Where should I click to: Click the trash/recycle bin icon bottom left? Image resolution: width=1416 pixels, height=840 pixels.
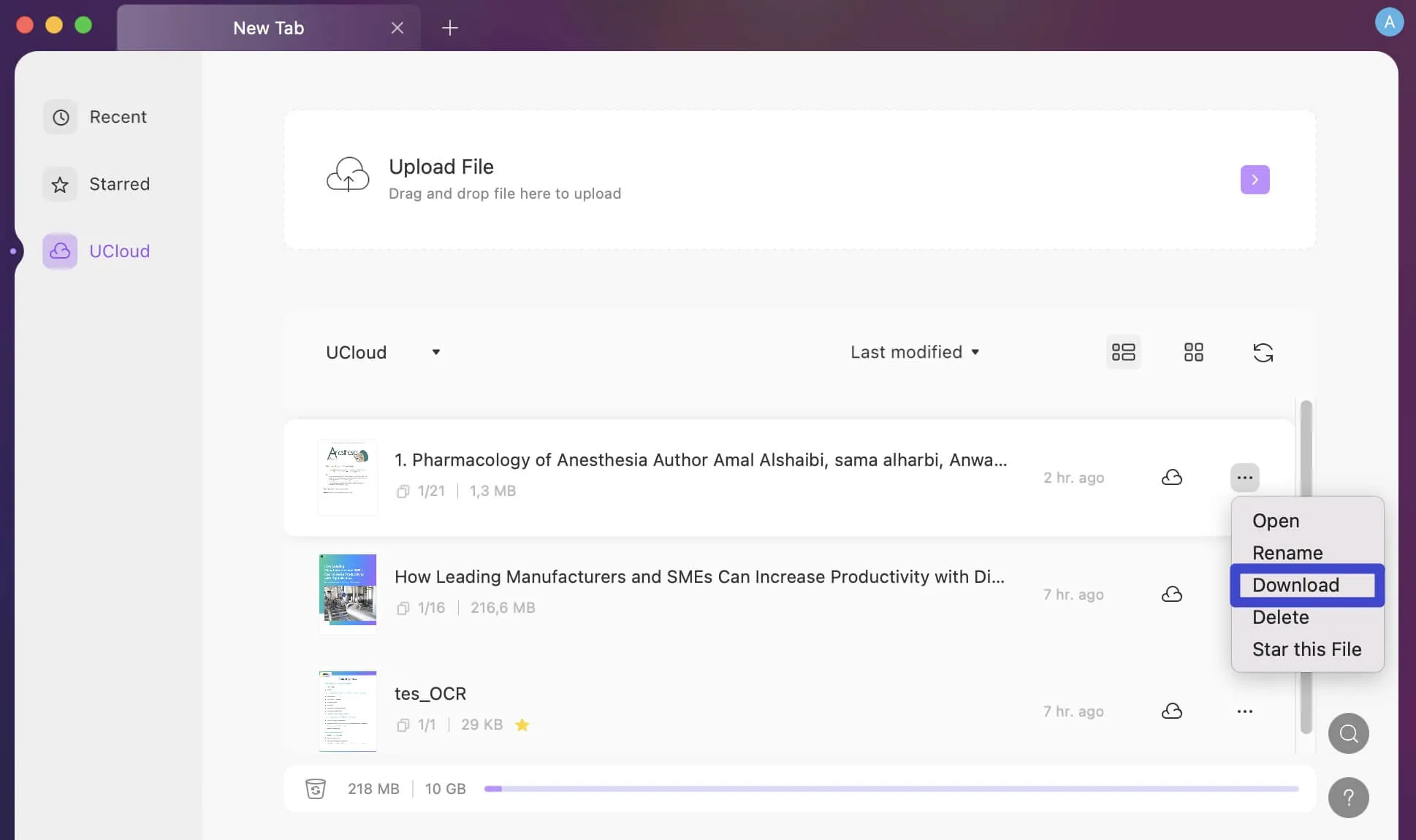pos(315,788)
